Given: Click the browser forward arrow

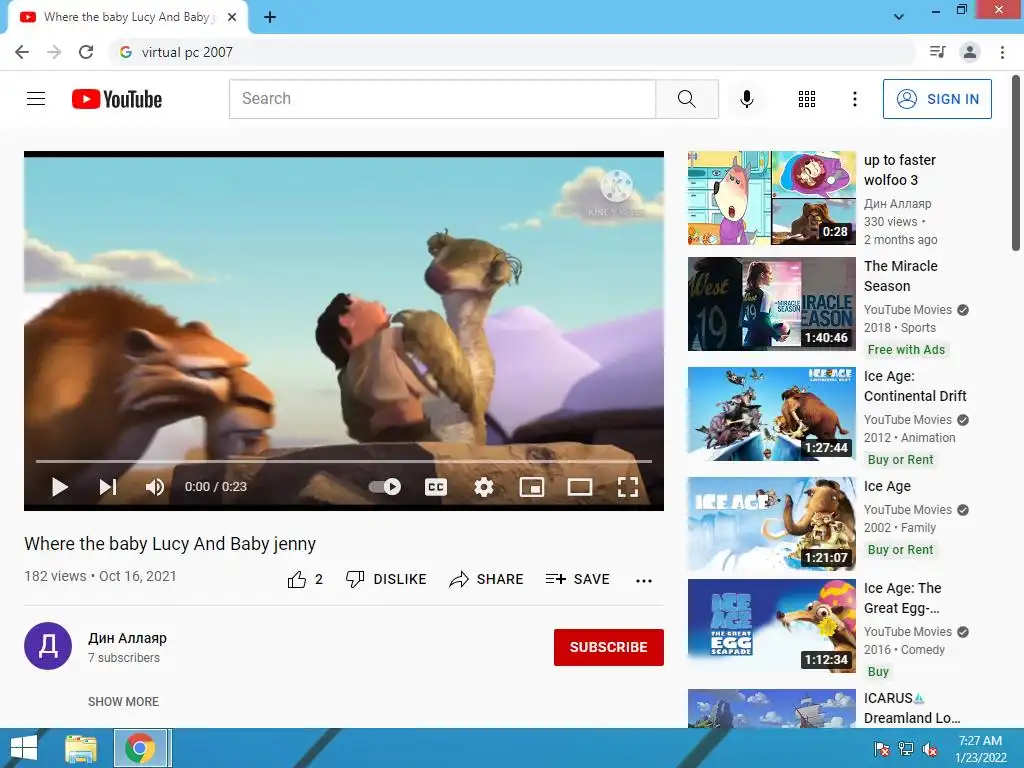Looking at the screenshot, I should (54, 52).
